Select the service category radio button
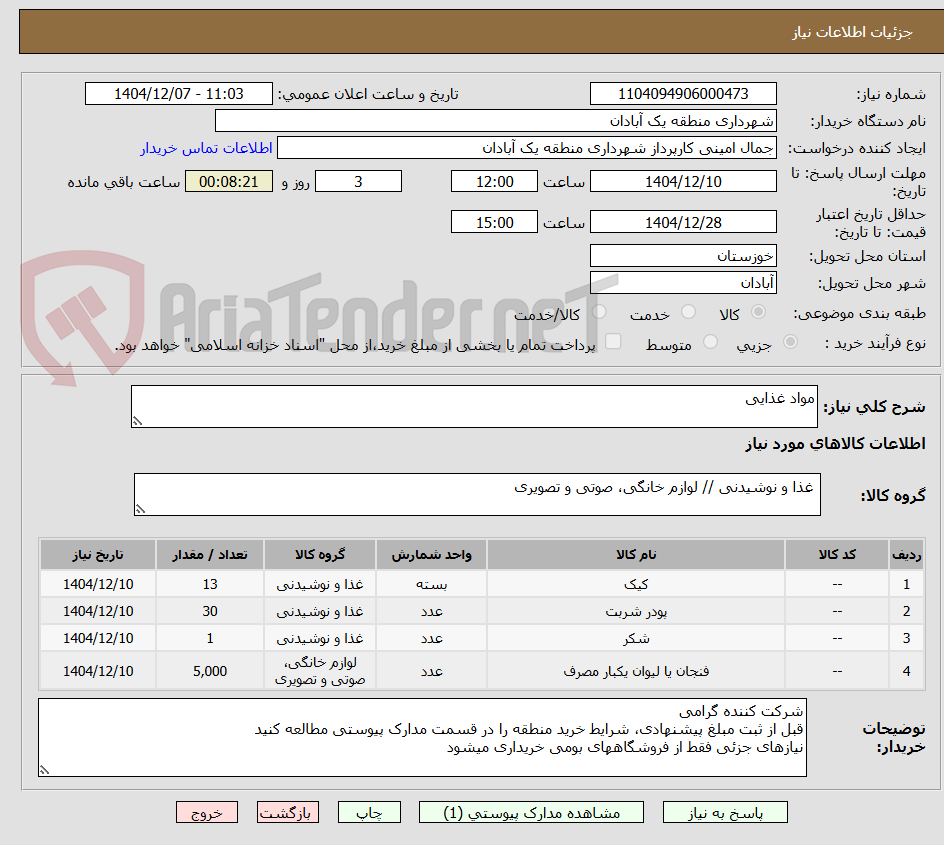This screenshot has height=845, width=944. pos(688,312)
